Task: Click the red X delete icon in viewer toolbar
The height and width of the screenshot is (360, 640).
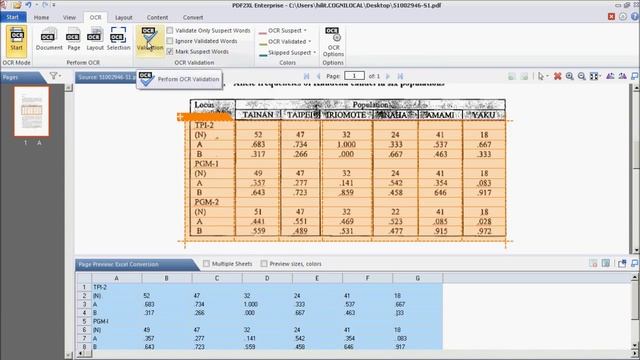Action: pos(558,76)
